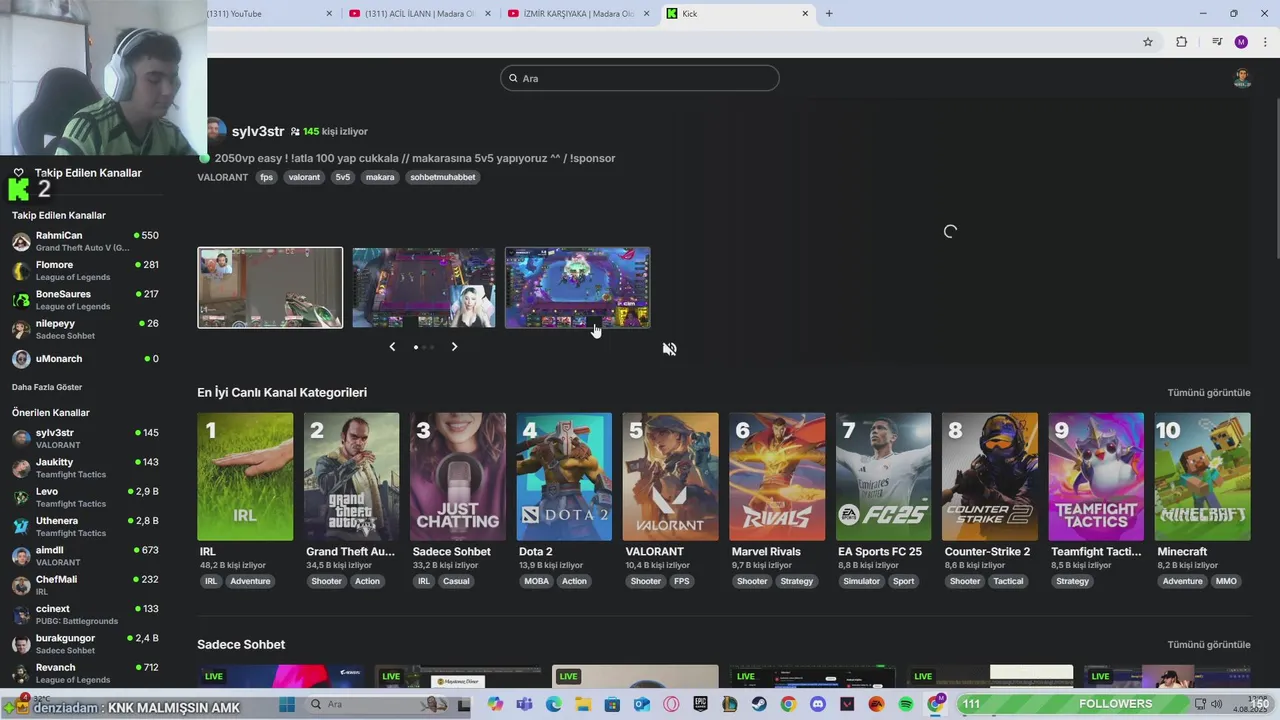Open a new browser tab with plus
This screenshot has width=1280, height=720.
[829, 13]
